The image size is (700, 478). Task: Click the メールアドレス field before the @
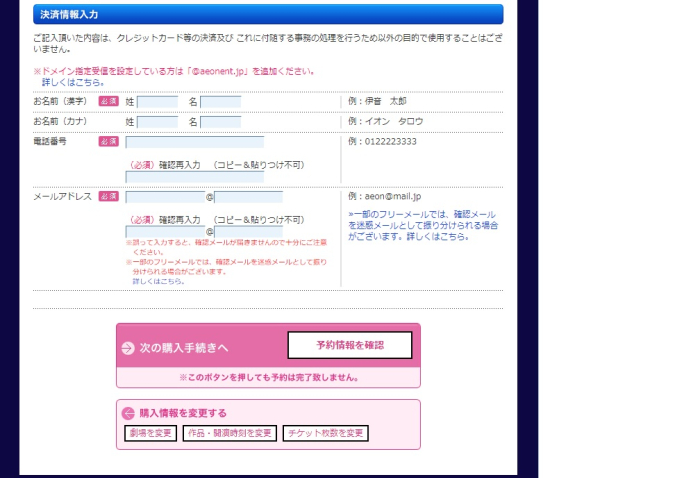(165, 197)
